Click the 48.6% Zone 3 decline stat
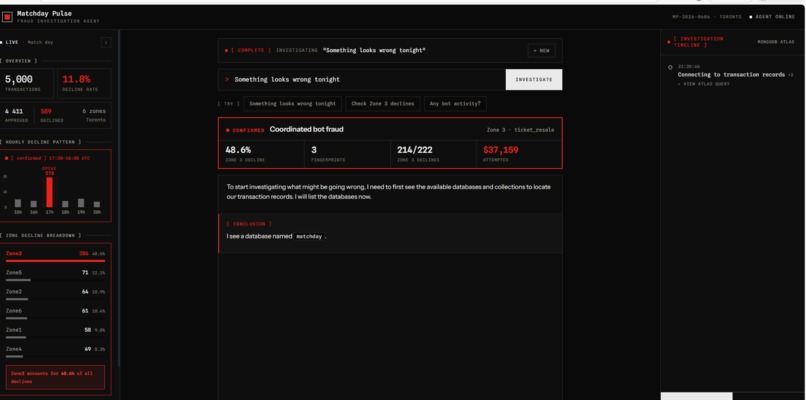The image size is (806, 400). click(261, 154)
